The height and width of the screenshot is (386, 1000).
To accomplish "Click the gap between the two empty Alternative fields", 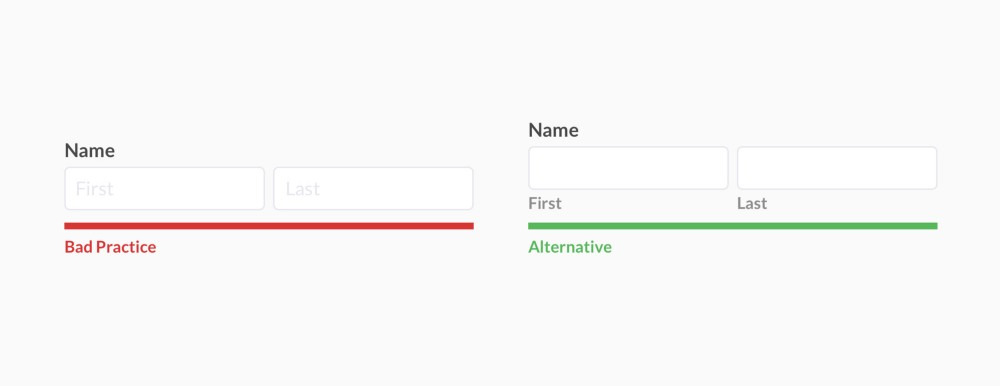I will (x=733, y=168).
